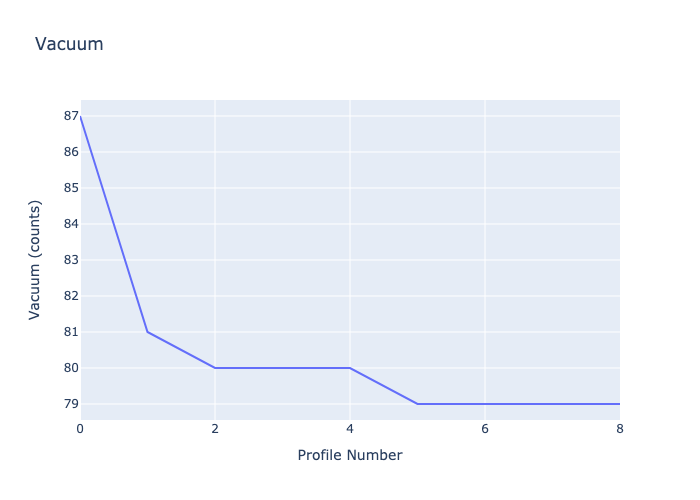The height and width of the screenshot is (500, 700).
Task: Click the y-axis tick label 85
Action: pyautogui.click(x=71, y=188)
